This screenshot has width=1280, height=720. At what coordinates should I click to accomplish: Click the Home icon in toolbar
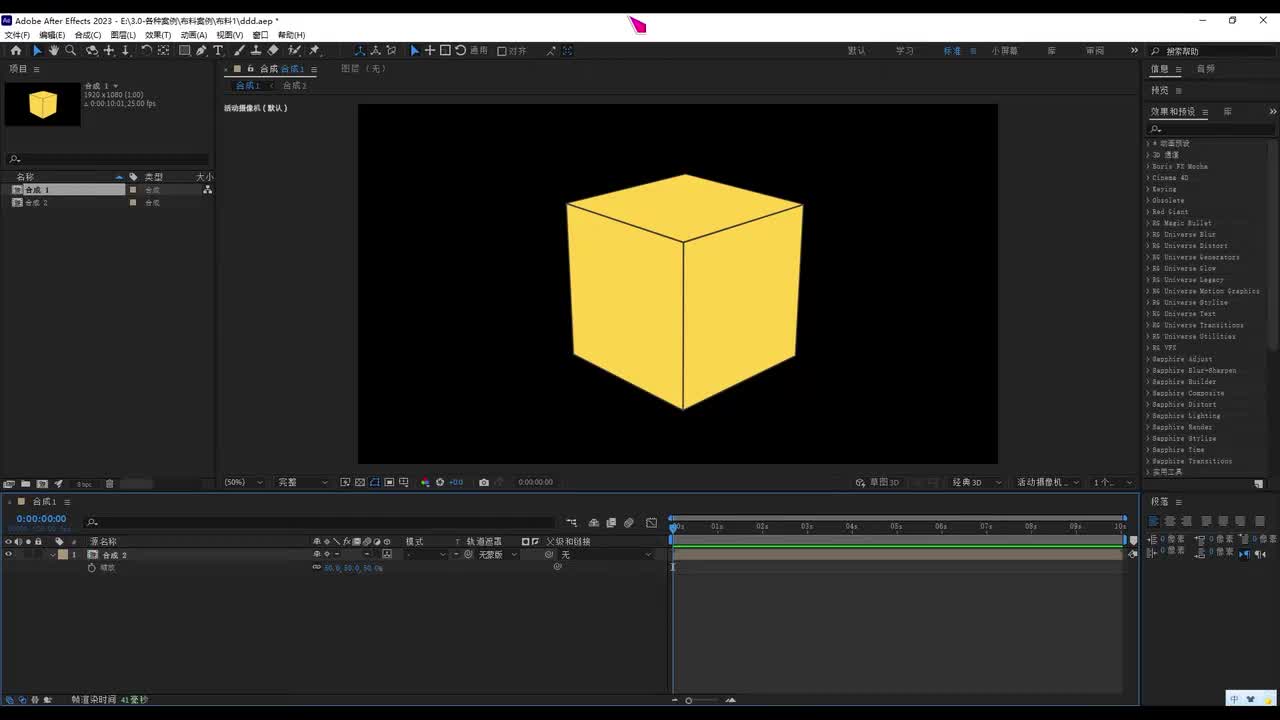point(16,50)
